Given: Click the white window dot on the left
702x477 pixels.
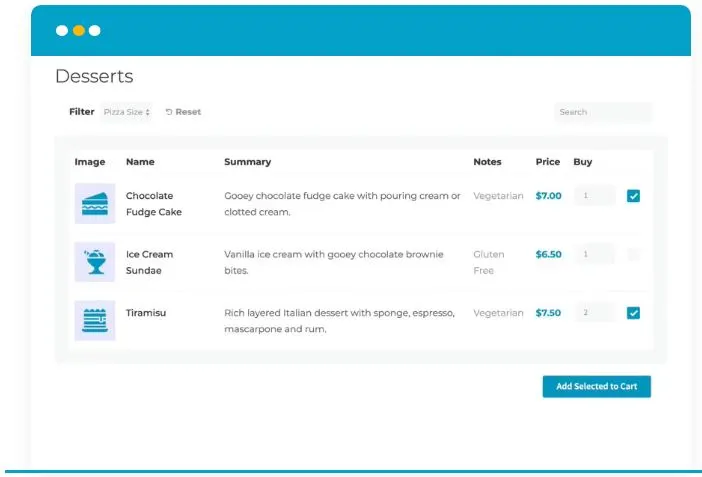Looking at the screenshot, I should (62, 31).
